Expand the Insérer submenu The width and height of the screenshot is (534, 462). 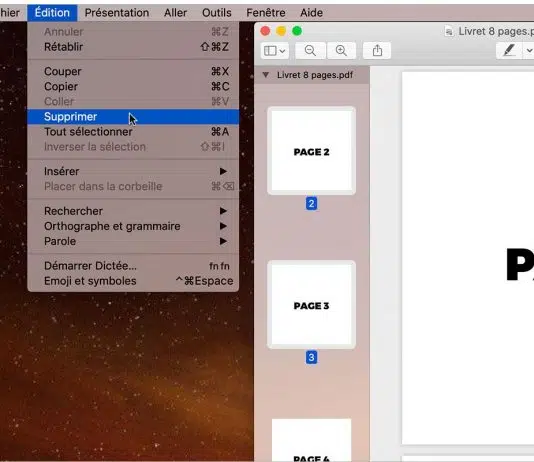click(x=133, y=171)
